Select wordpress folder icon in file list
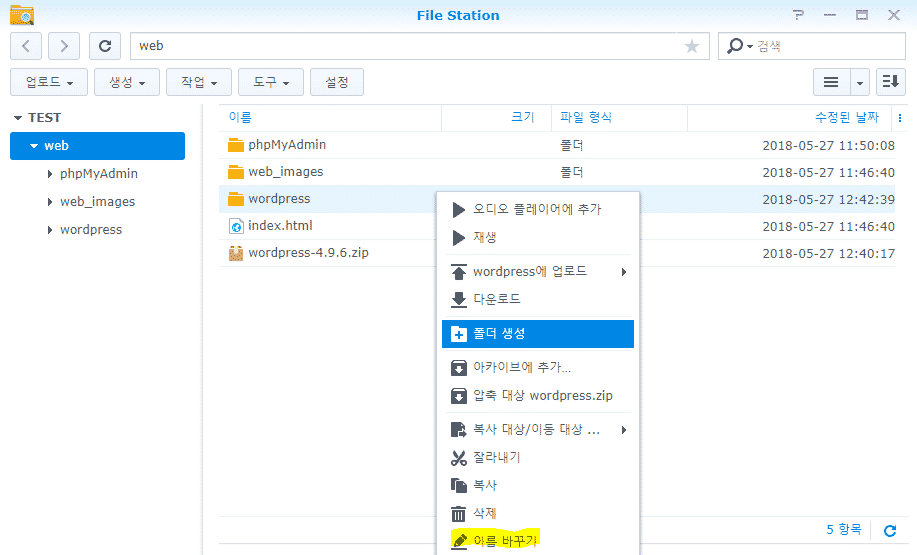 coord(236,199)
